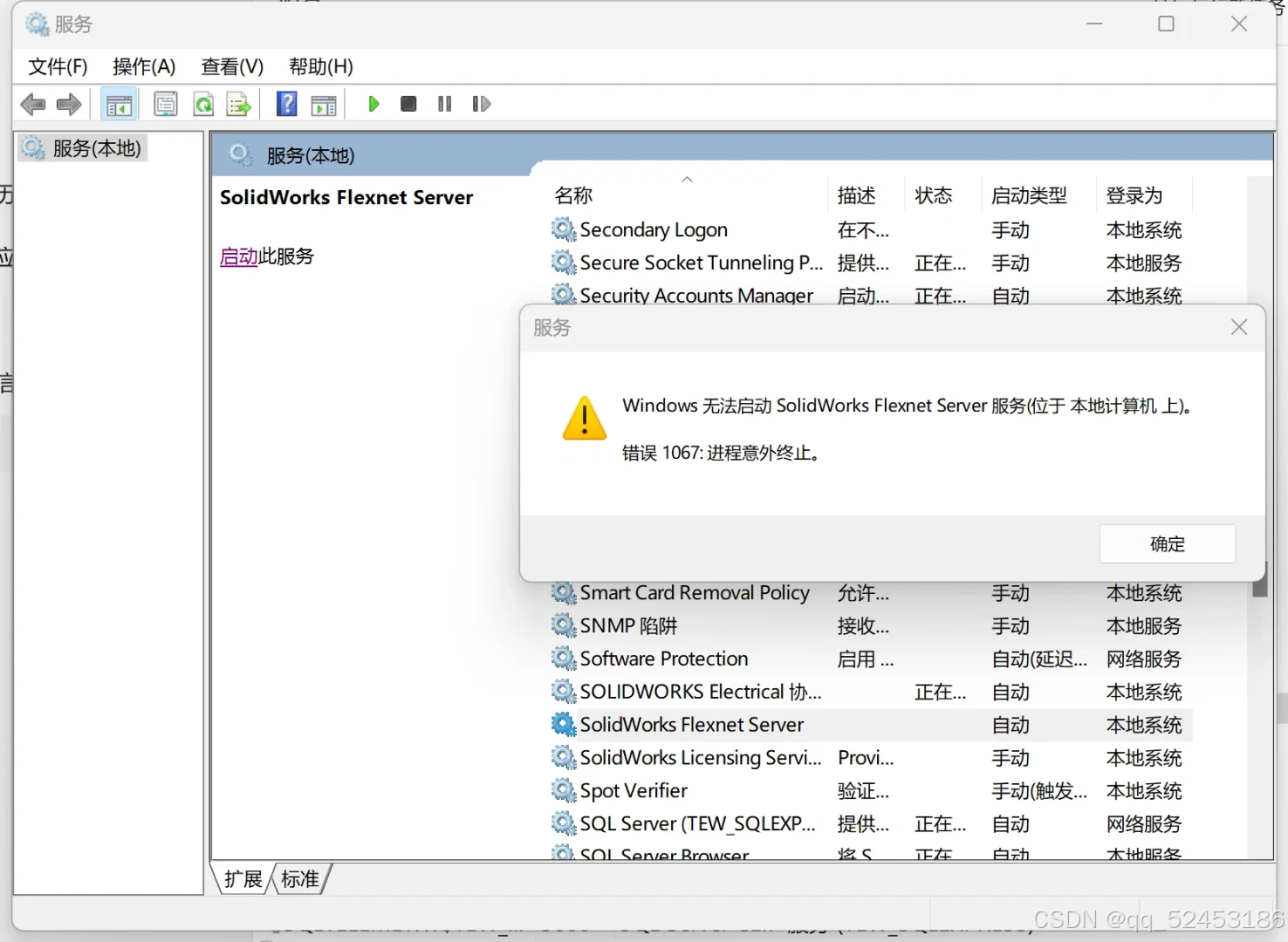
Task: Pause the service with the pause icon
Action: click(444, 104)
